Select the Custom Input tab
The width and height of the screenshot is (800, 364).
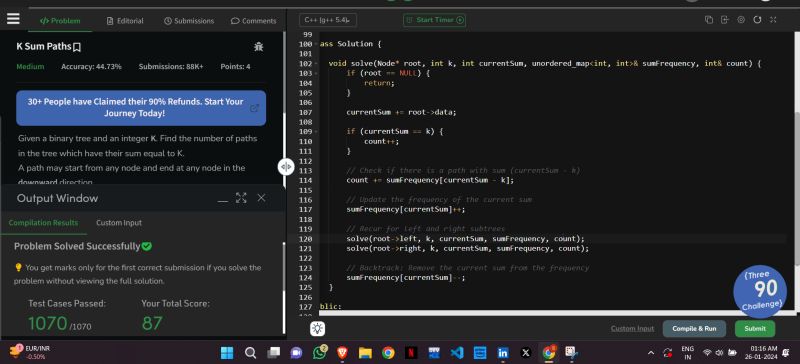(x=119, y=223)
